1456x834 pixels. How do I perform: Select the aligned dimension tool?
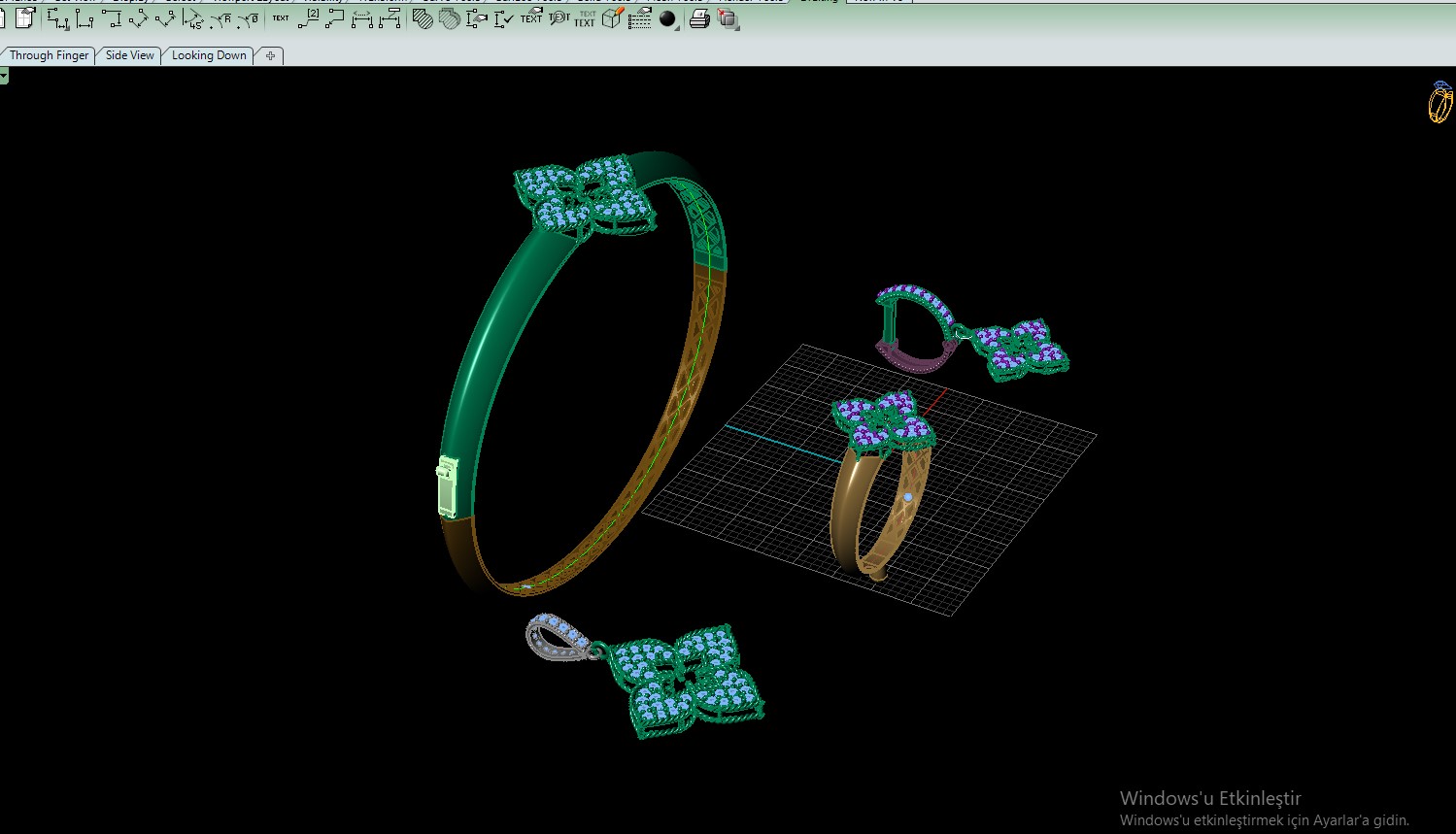coord(138,18)
